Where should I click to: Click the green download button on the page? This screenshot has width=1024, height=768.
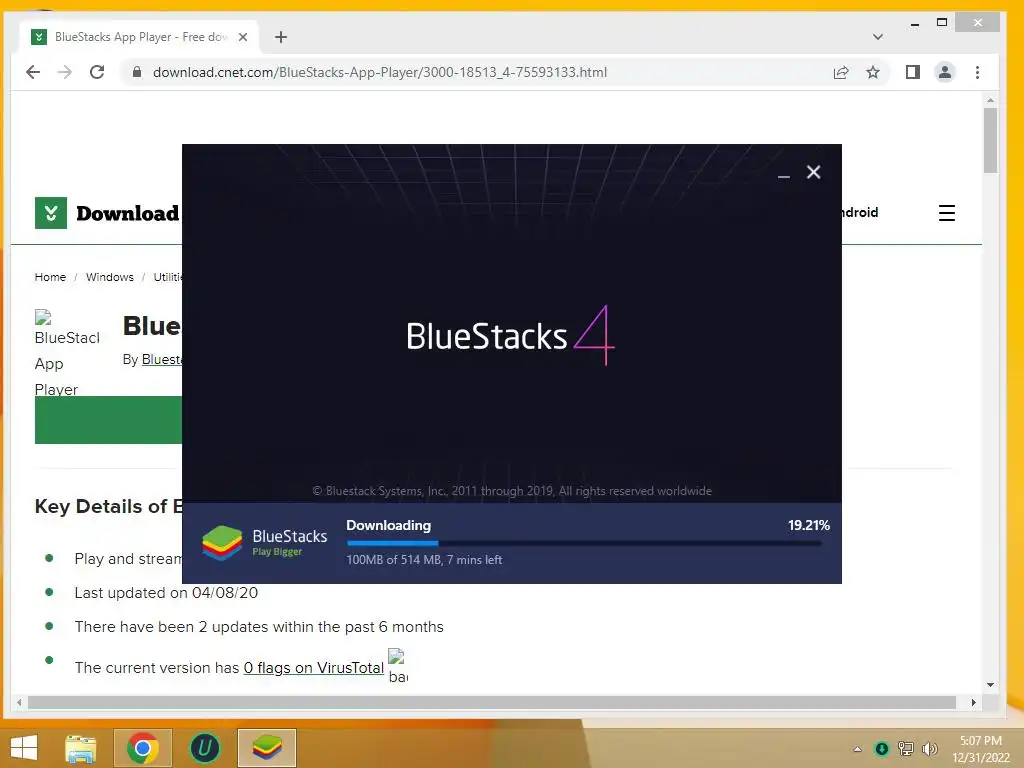coord(108,420)
